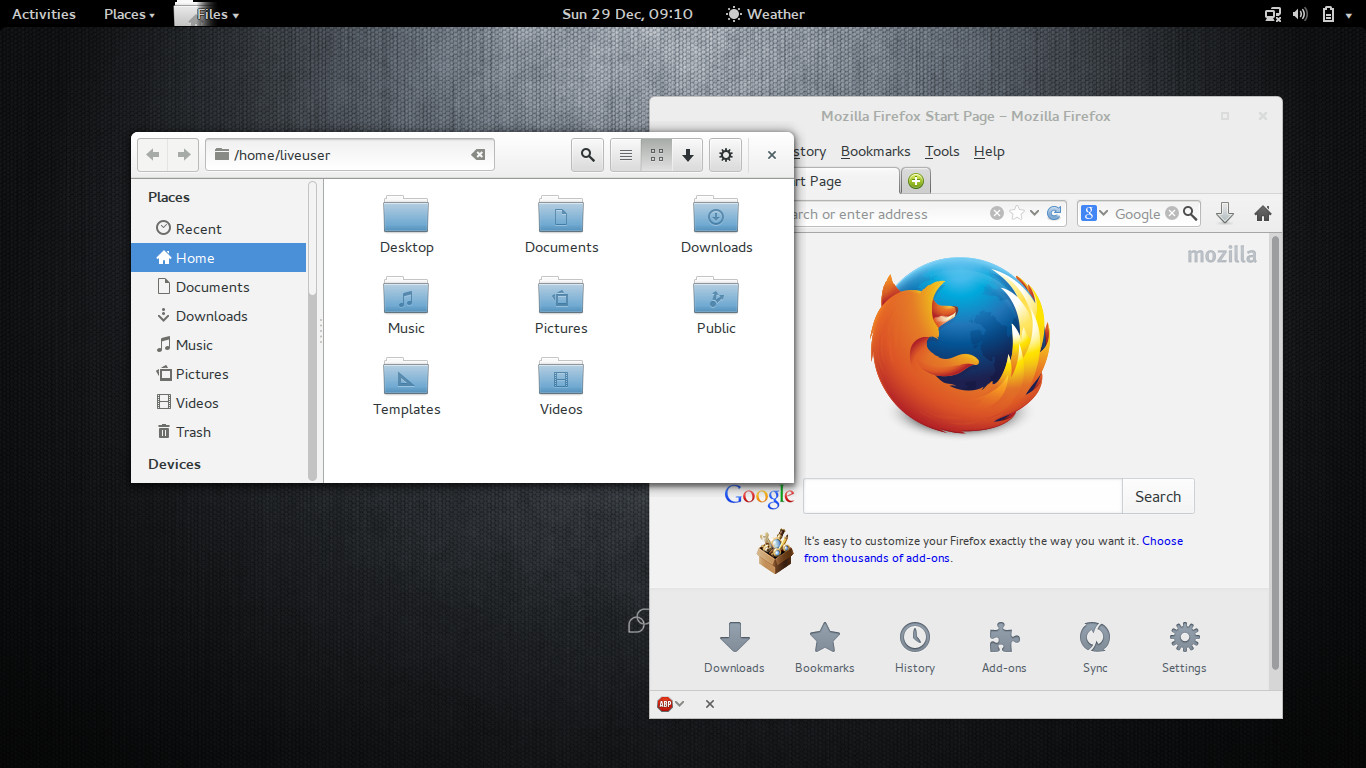Open Trash in Places sidebar
This screenshot has height=768, width=1366.
[219, 432]
